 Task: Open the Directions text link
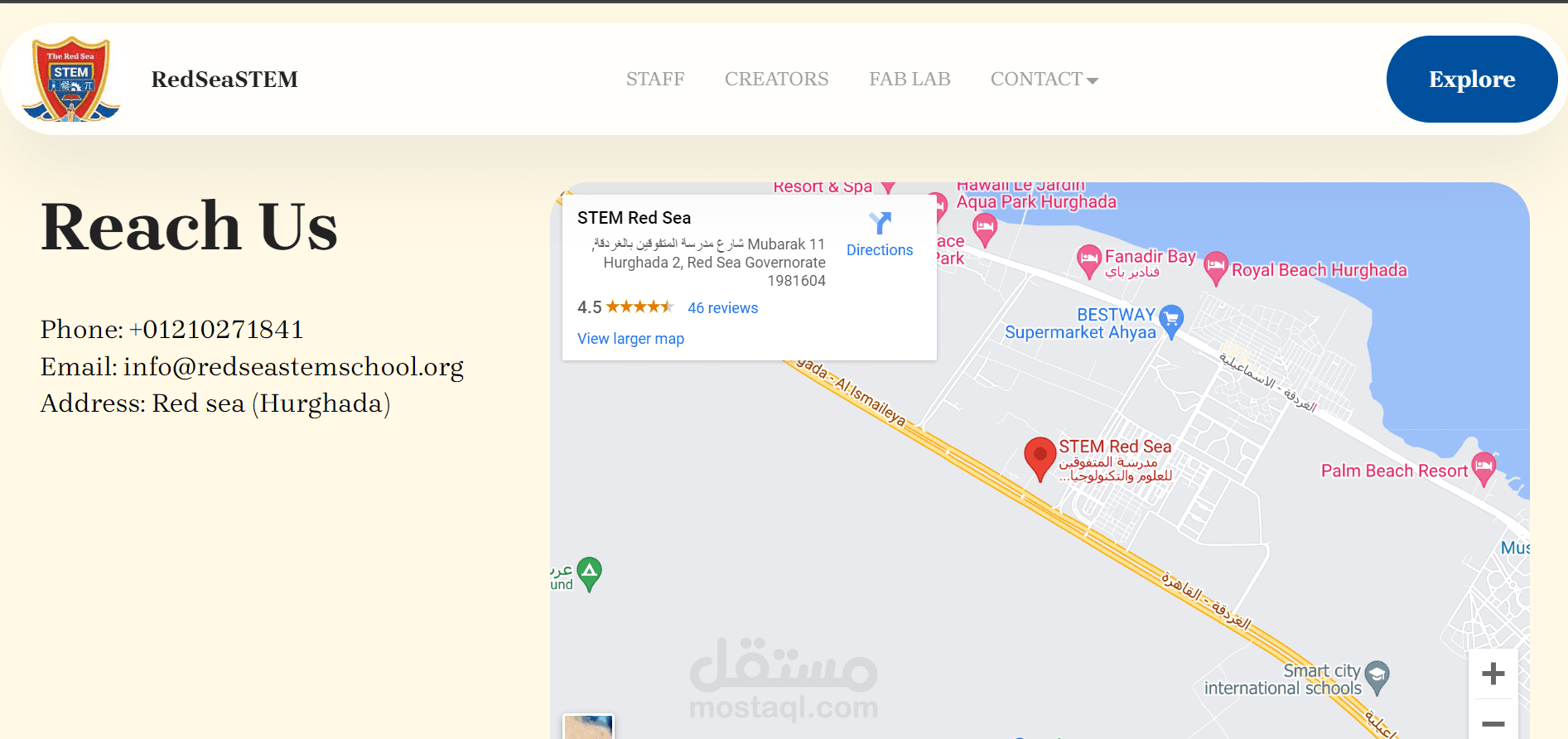click(x=880, y=250)
